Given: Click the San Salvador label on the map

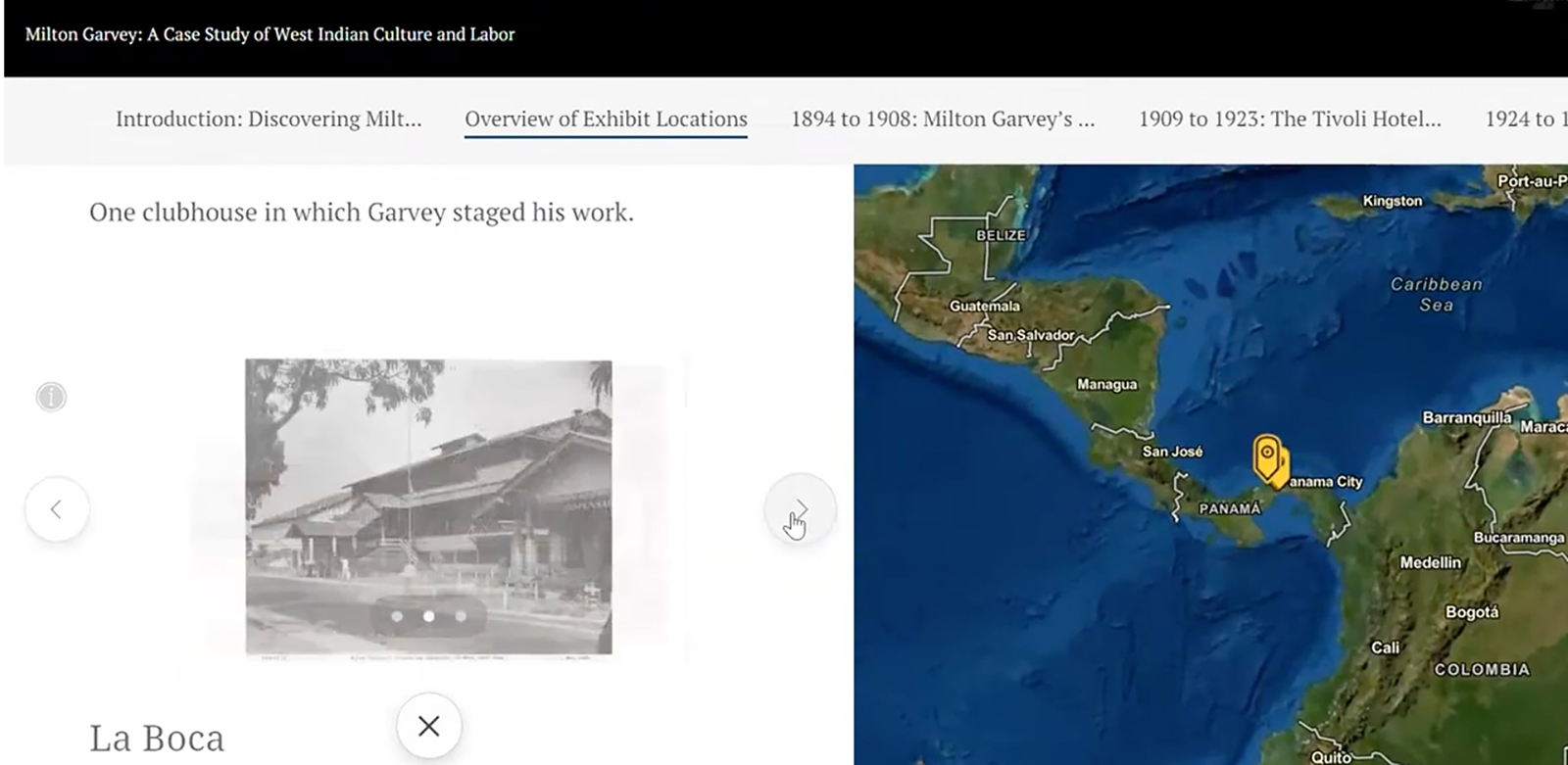Looking at the screenshot, I should pyautogui.click(x=1031, y=335).
